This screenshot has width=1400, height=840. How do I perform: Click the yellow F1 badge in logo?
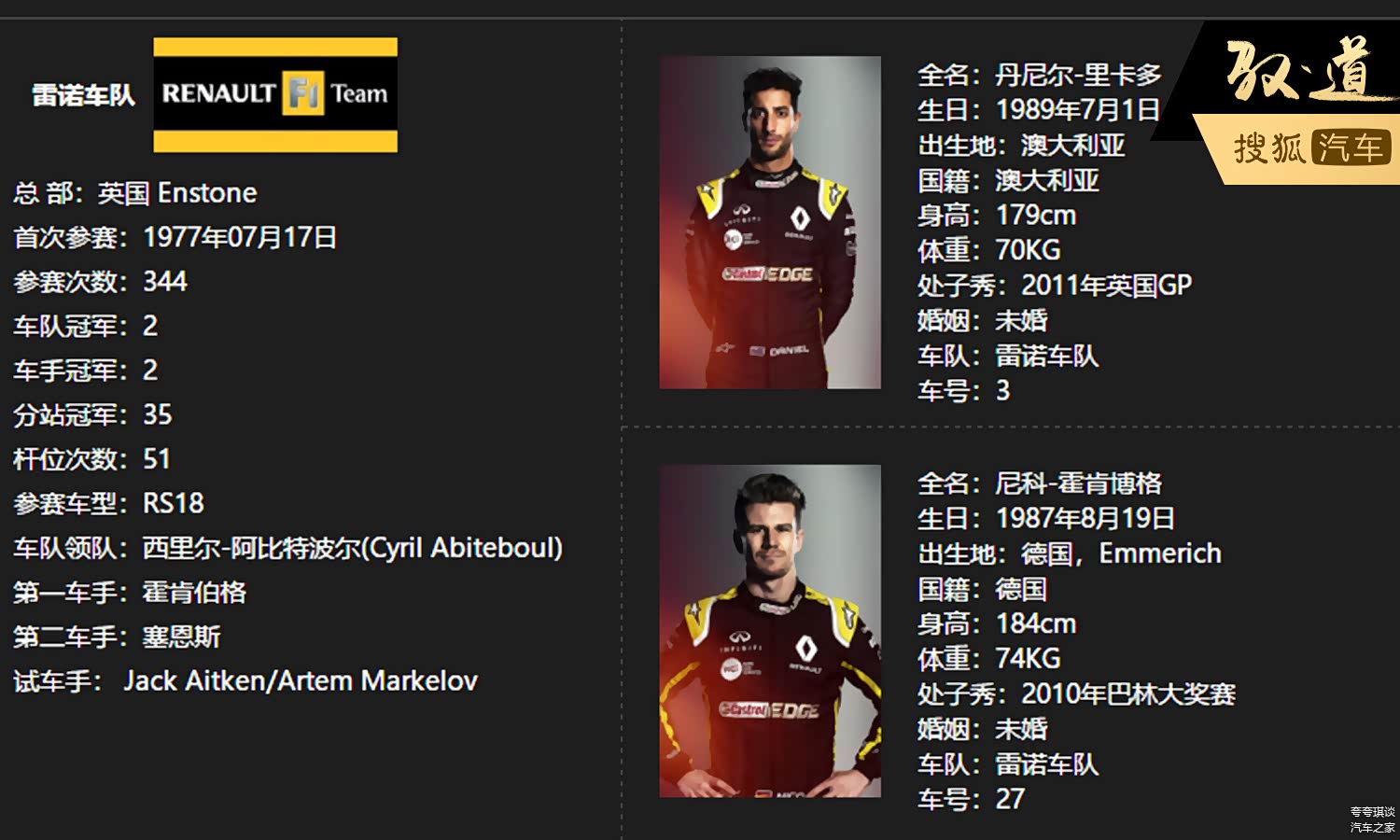(x=303, y=93)
